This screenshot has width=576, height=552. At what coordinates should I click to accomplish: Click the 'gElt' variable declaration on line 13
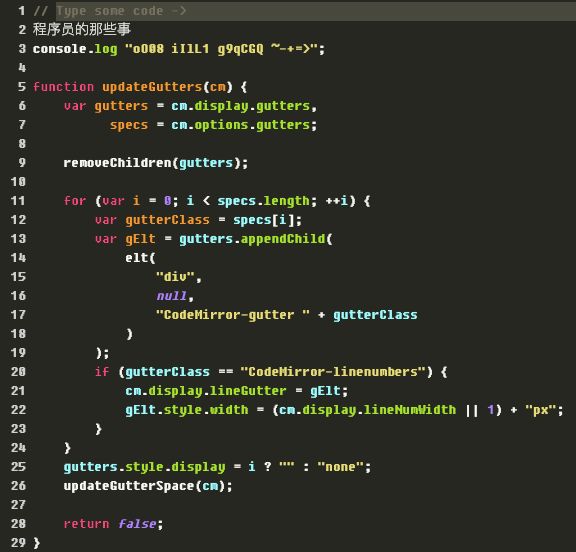140,239
